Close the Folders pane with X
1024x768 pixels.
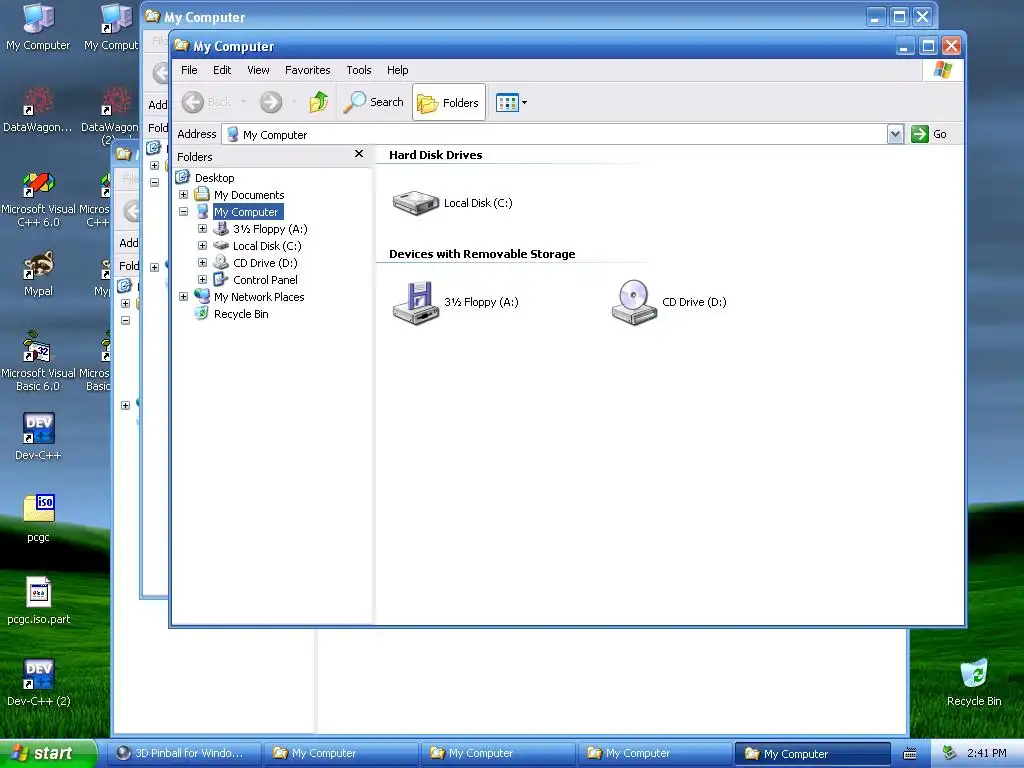click(x=359, y=153)
